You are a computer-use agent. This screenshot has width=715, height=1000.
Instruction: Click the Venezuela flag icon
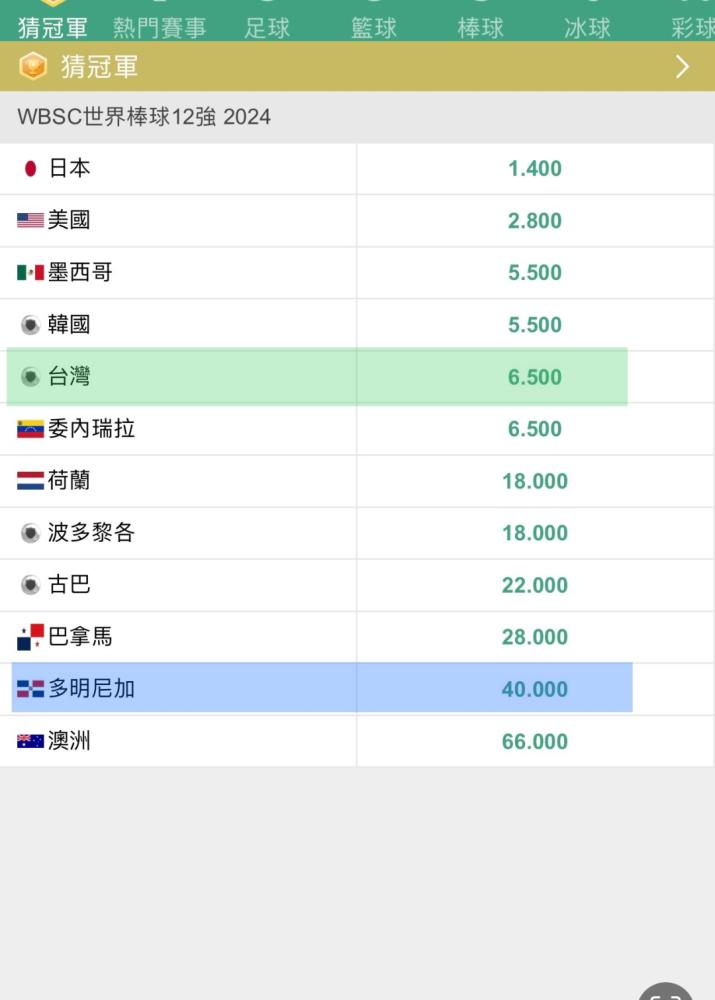30,429
